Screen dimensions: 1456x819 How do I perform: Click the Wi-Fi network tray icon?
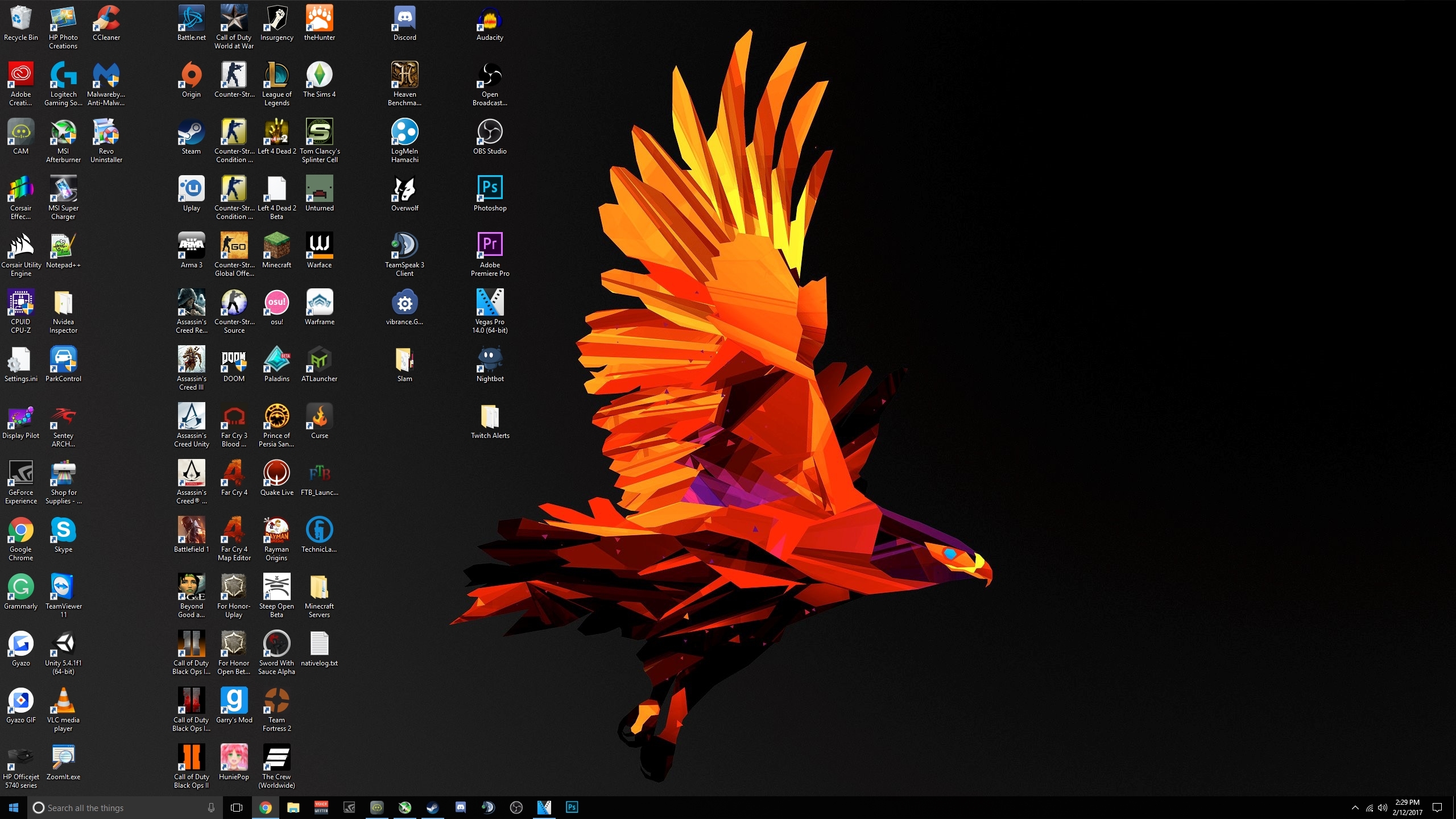[x=1369, y=808]
